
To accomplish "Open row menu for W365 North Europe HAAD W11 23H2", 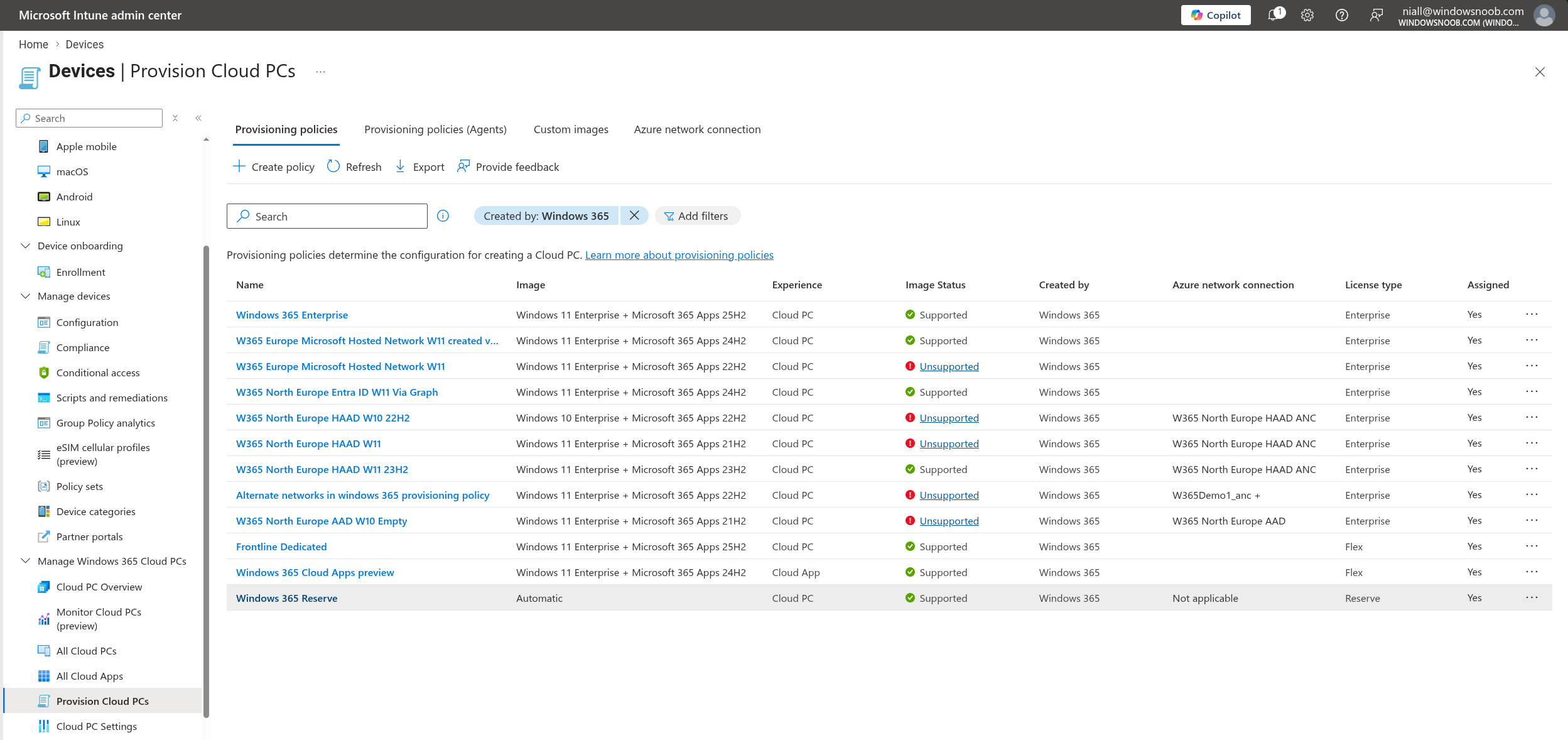I will click(1532, 469).
